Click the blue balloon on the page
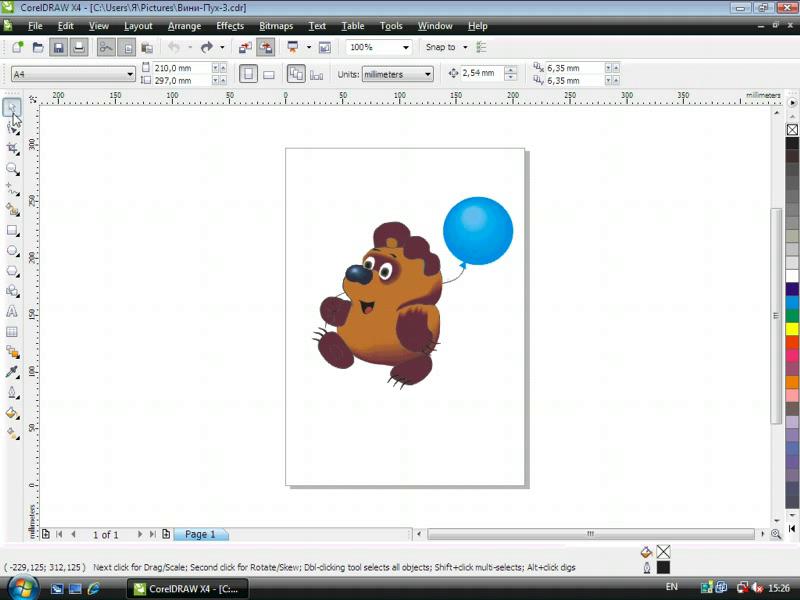 pos(478,231)
